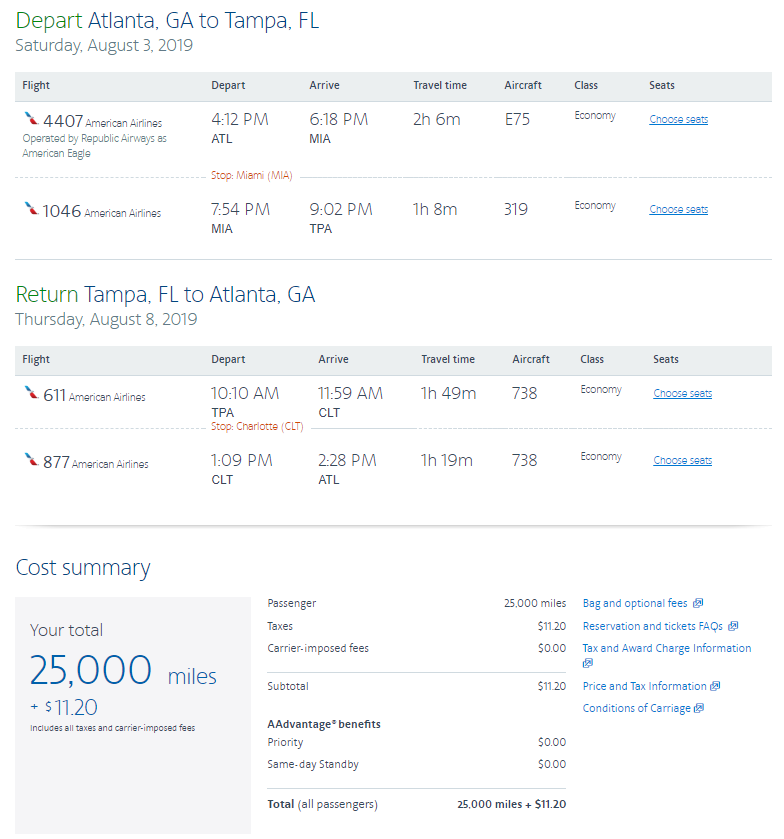Click external-link icon after Bag and optional fees
Image resolution: width=784 pixels, height=839 pixels.
tap(698, 603)
